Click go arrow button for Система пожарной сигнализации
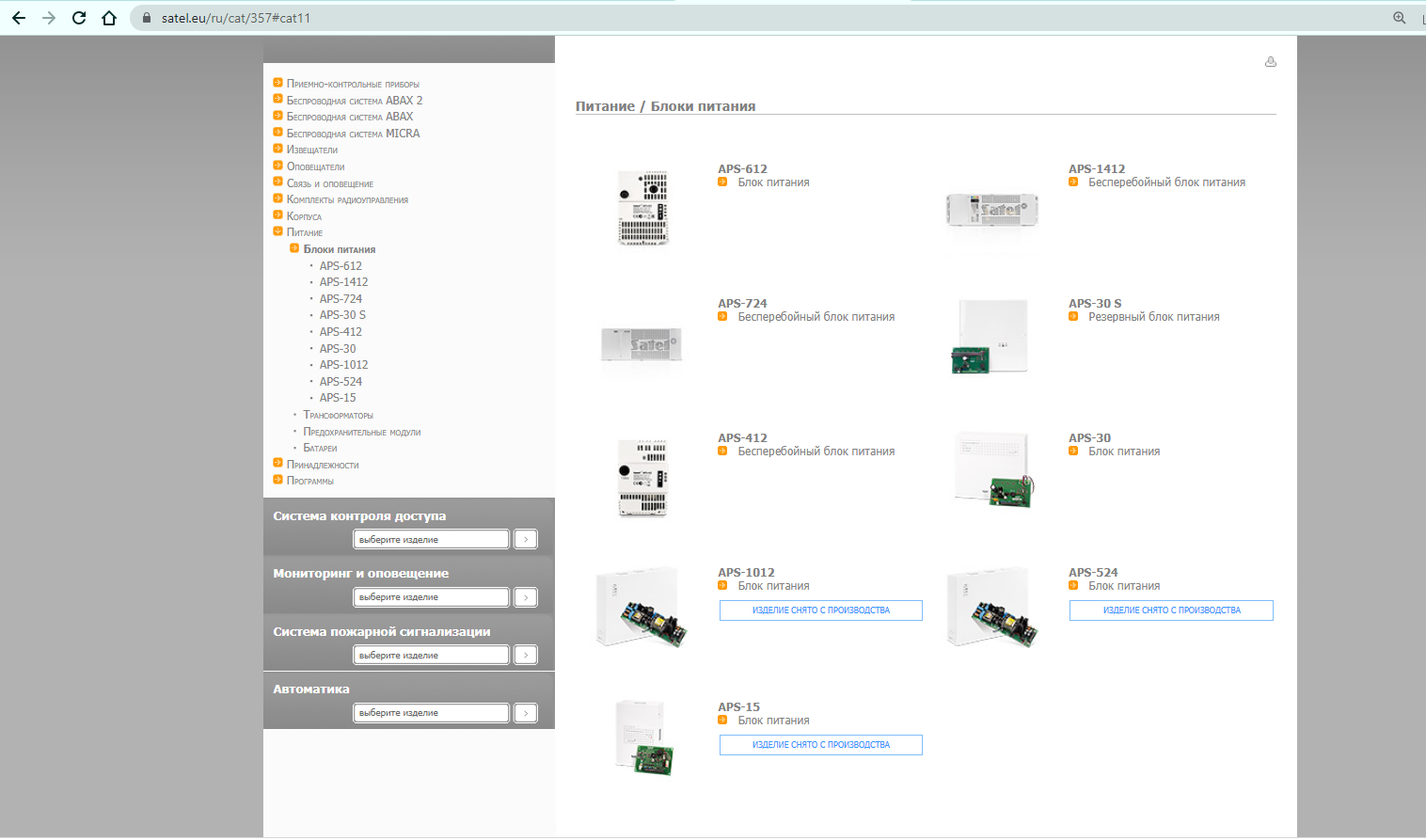 526,655
